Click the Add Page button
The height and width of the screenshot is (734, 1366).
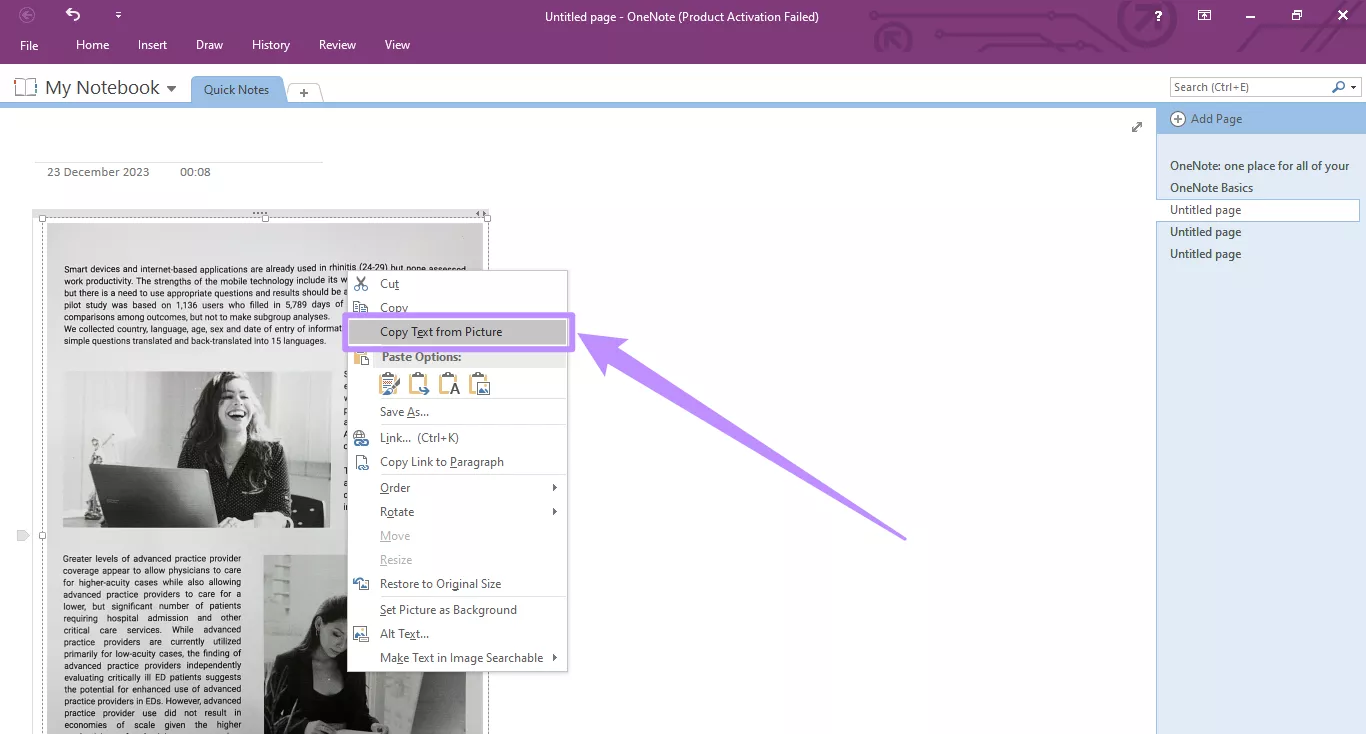pos(1206,118)
